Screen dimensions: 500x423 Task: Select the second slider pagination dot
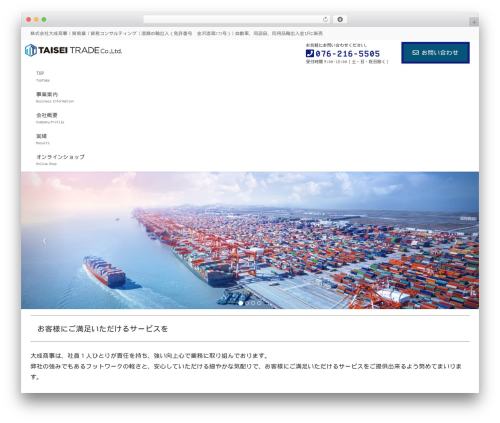247,303
